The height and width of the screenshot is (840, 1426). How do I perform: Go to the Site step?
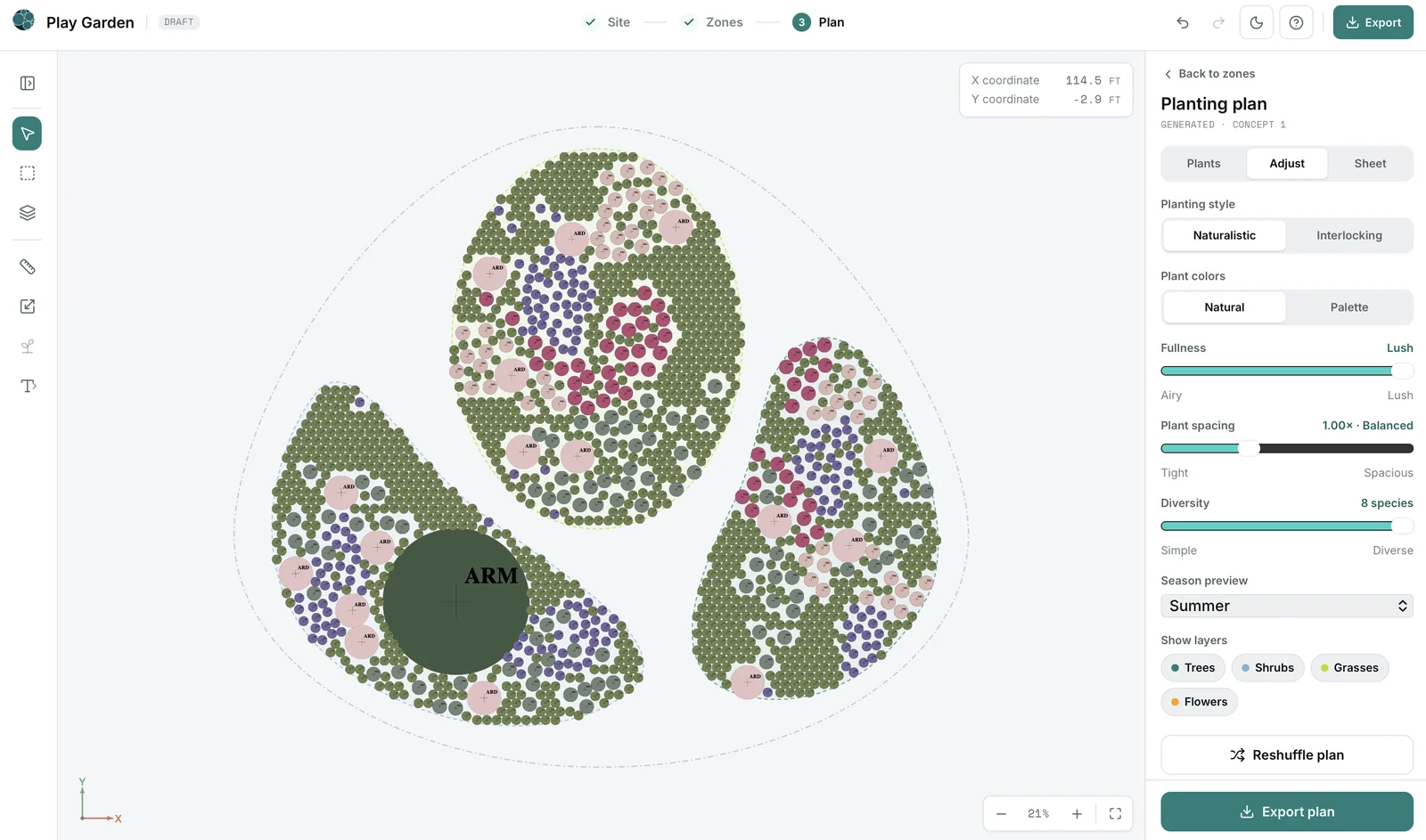click(607, 22)
